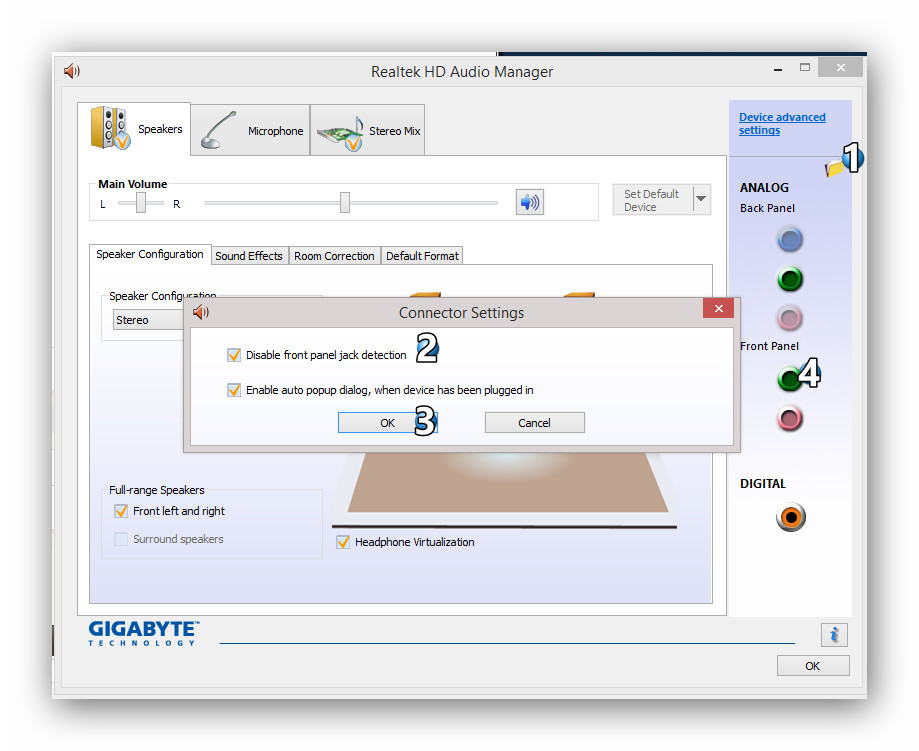The height and width of the screenshot is (751, 919).
Task: Open the Default Format tab
Action: tap(422, 256)
